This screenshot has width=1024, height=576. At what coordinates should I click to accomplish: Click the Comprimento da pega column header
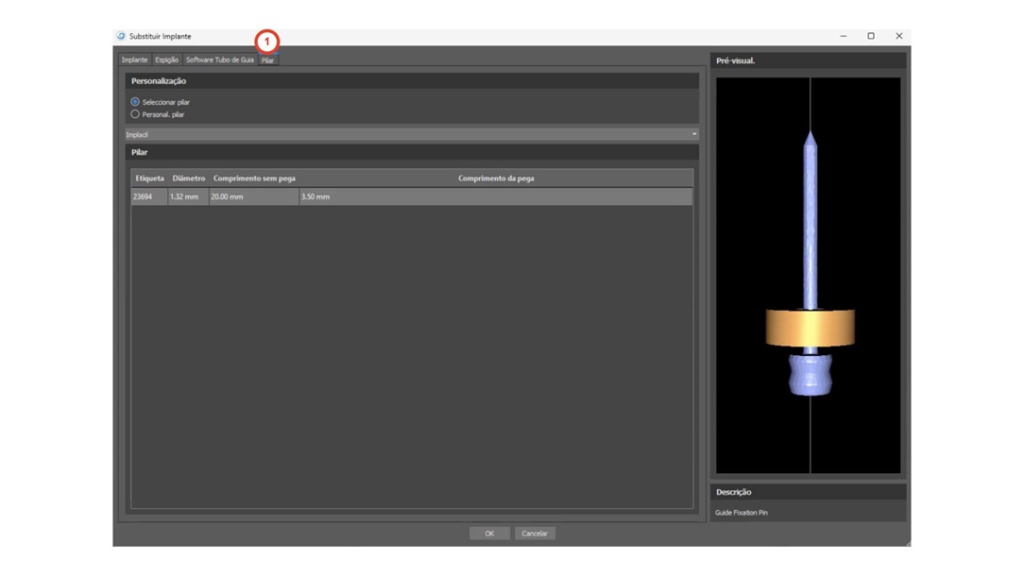[496, 178]
